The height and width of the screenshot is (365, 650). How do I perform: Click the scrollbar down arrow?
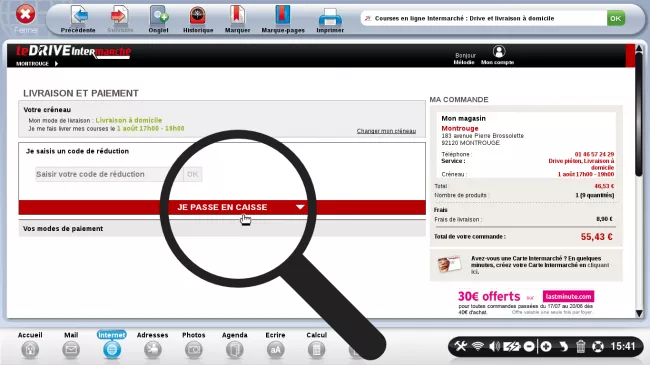pyautogui.click(x=639, y=313)
